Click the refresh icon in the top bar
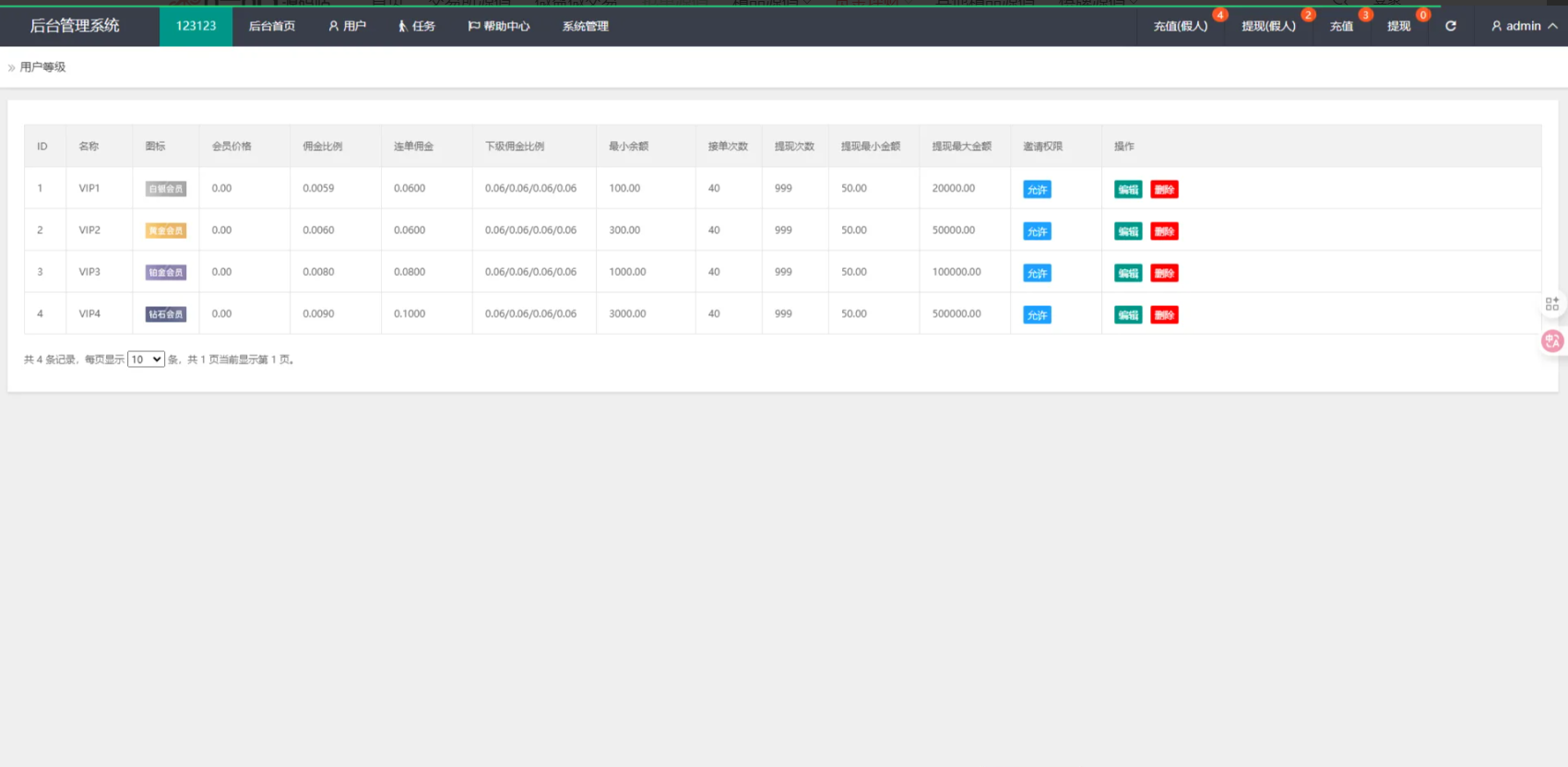The height and width of the screenshot is (767, 1568). coord(1450,26)
